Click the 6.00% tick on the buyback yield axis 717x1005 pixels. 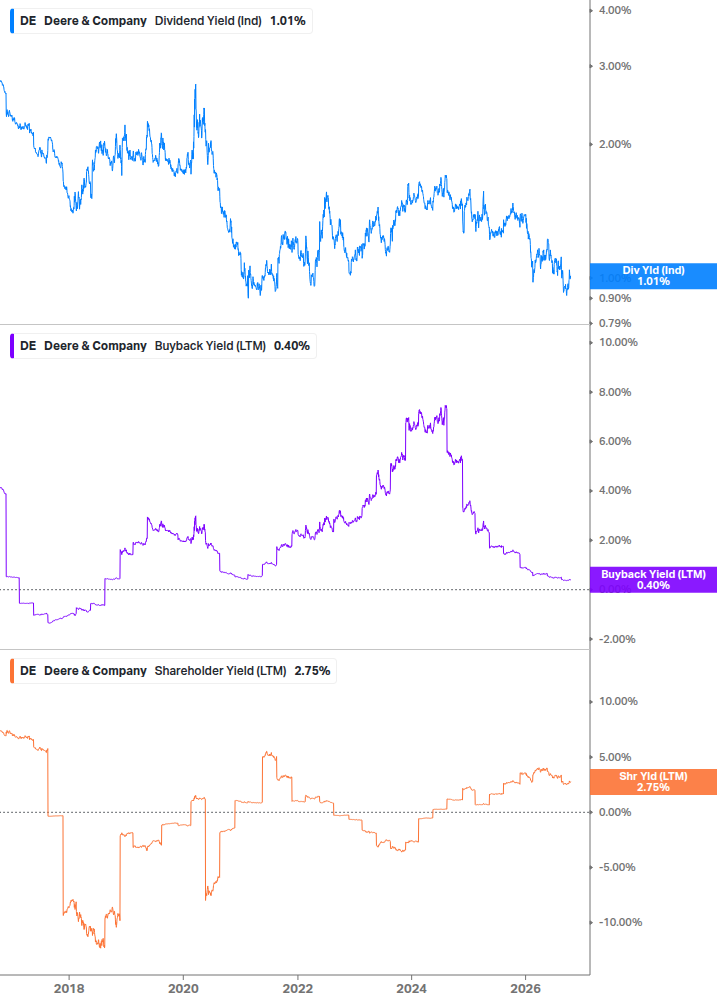coord(615,442)
